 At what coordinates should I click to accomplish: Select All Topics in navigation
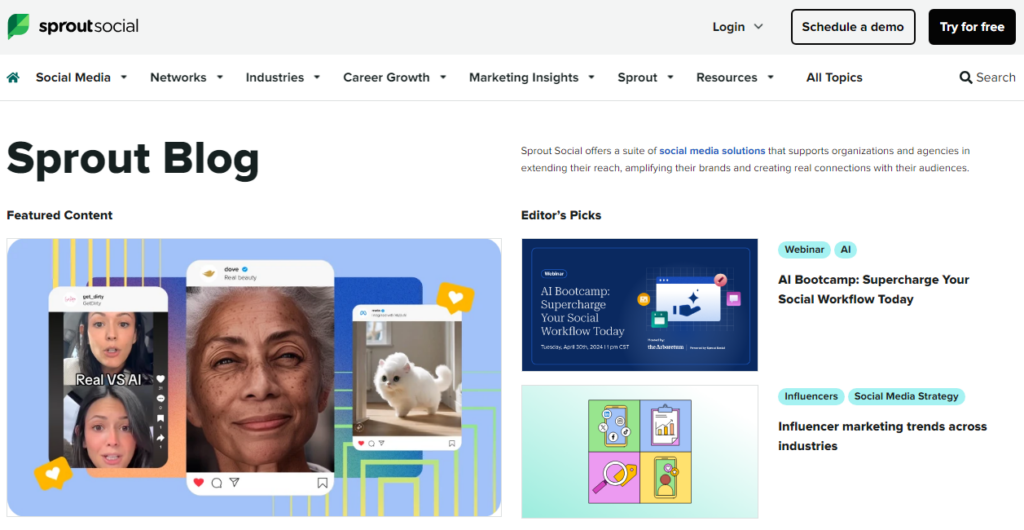coord(834,77)
